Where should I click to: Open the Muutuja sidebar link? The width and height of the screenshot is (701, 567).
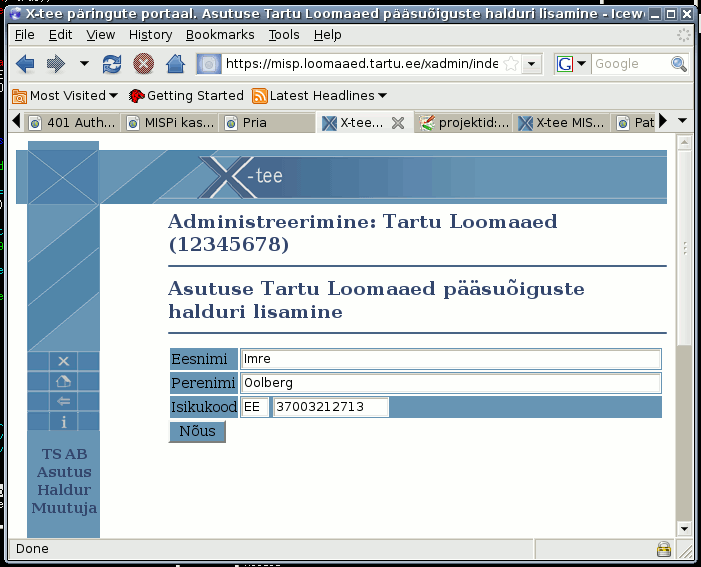[64, 508]
